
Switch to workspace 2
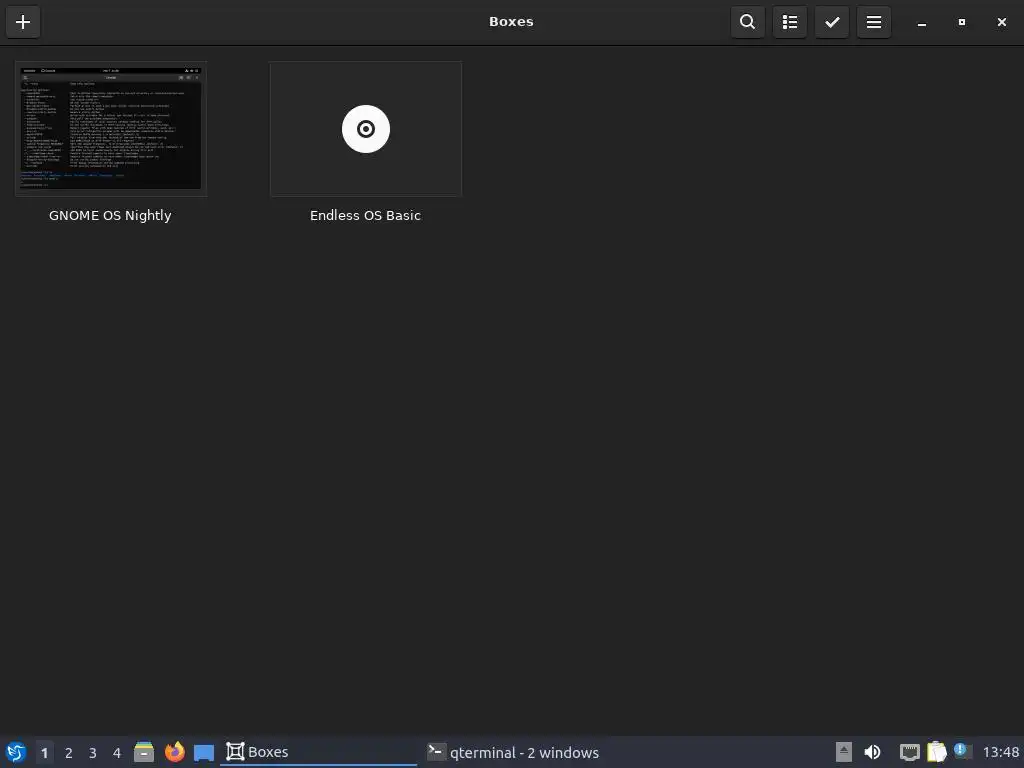pyautogui.click(x=69, y=753)
